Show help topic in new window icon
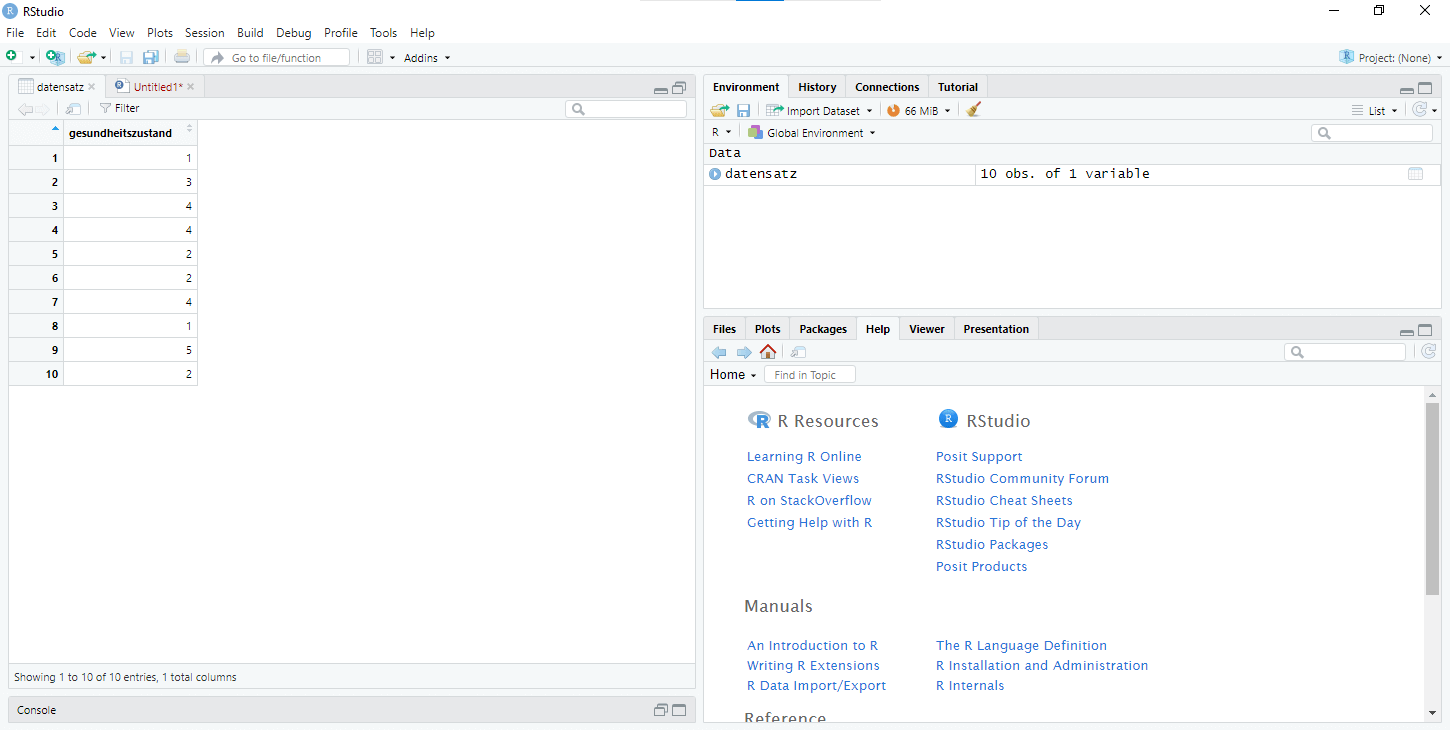Screen dimensions: 1450x730 pos(798,352)
